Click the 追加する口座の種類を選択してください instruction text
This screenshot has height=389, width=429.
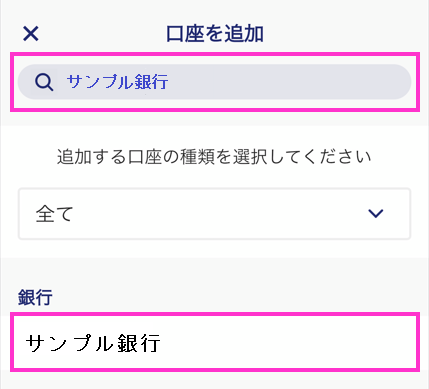point(214,157)
